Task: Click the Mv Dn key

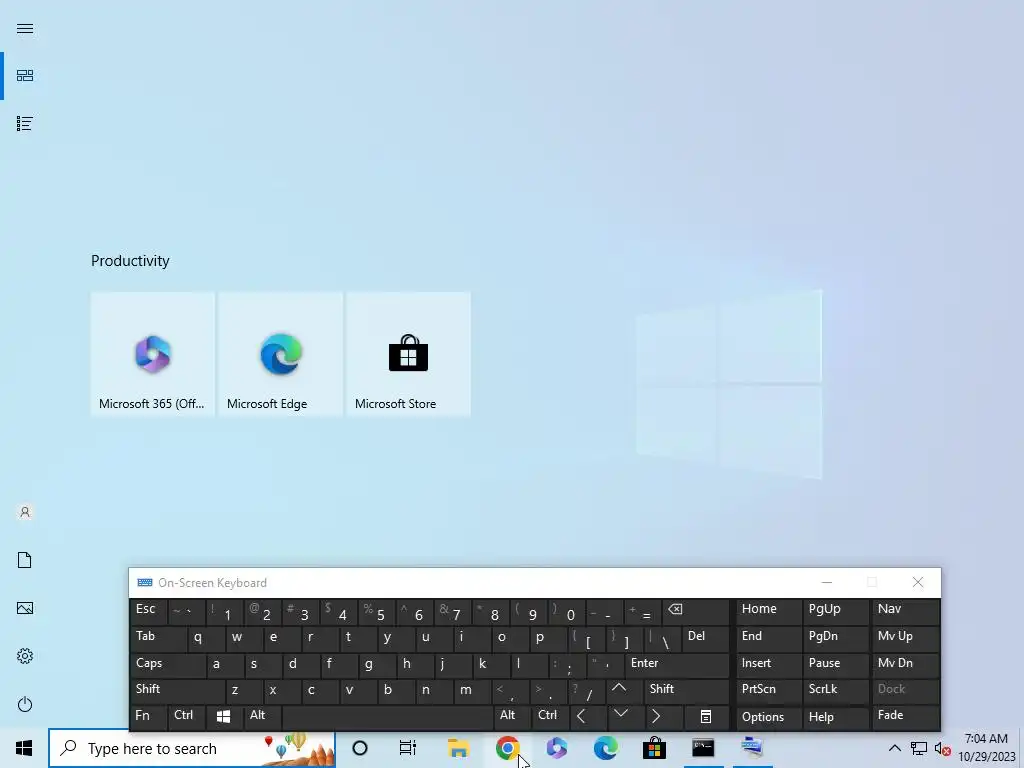Action: coord(906,665)
